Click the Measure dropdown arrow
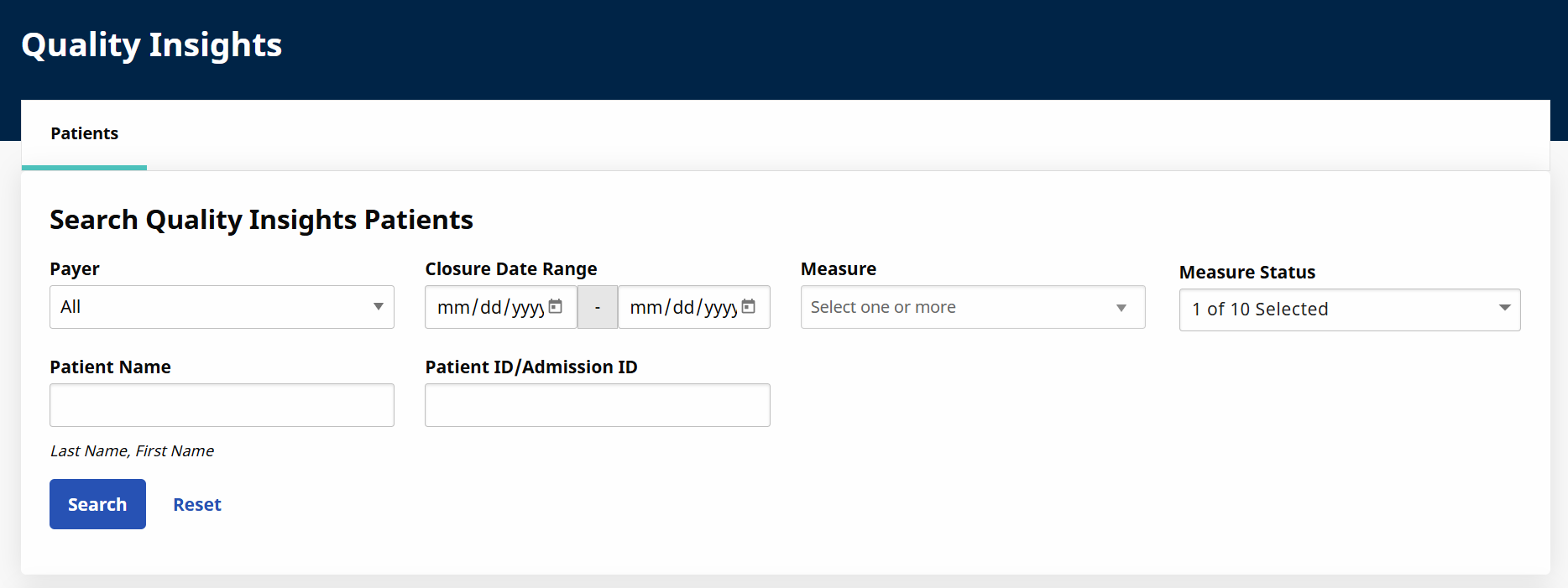The width and height of the screenshot is (1568, 588). (1121, 308)
